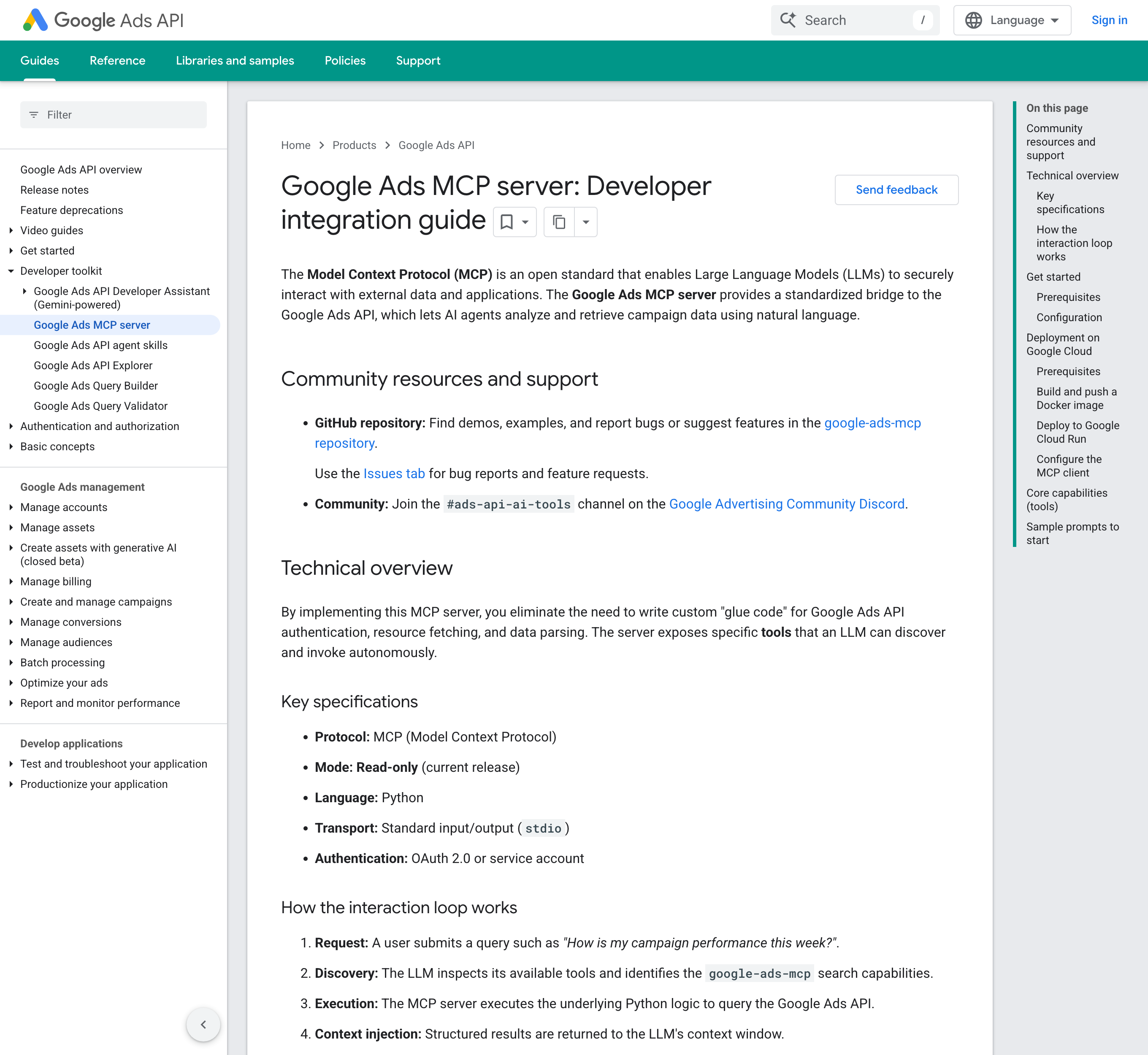Open Libraries and samples tab
This screenshot has width=1148, height=1055.
(235, 60)
